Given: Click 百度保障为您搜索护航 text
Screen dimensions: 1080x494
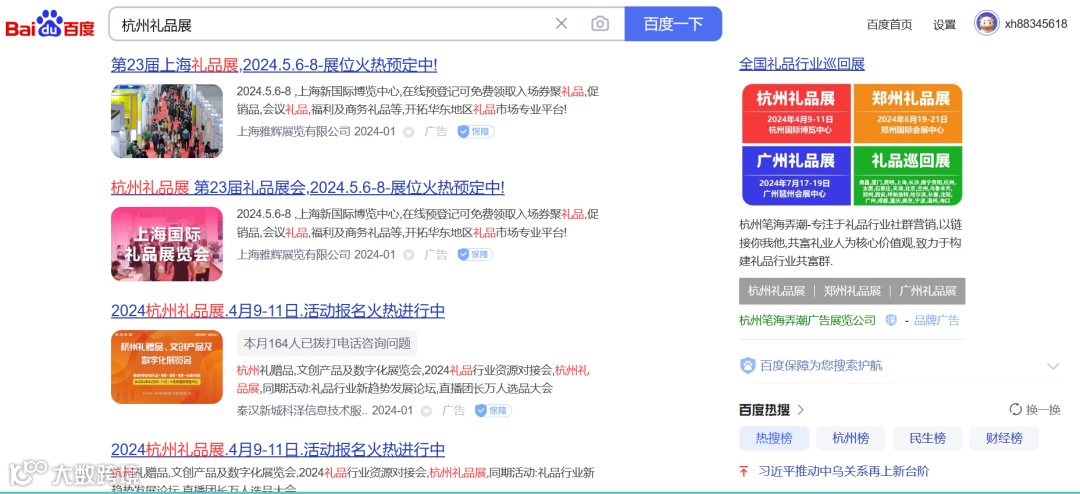Looking at the screenshot, I should click(x=821, y=366).
